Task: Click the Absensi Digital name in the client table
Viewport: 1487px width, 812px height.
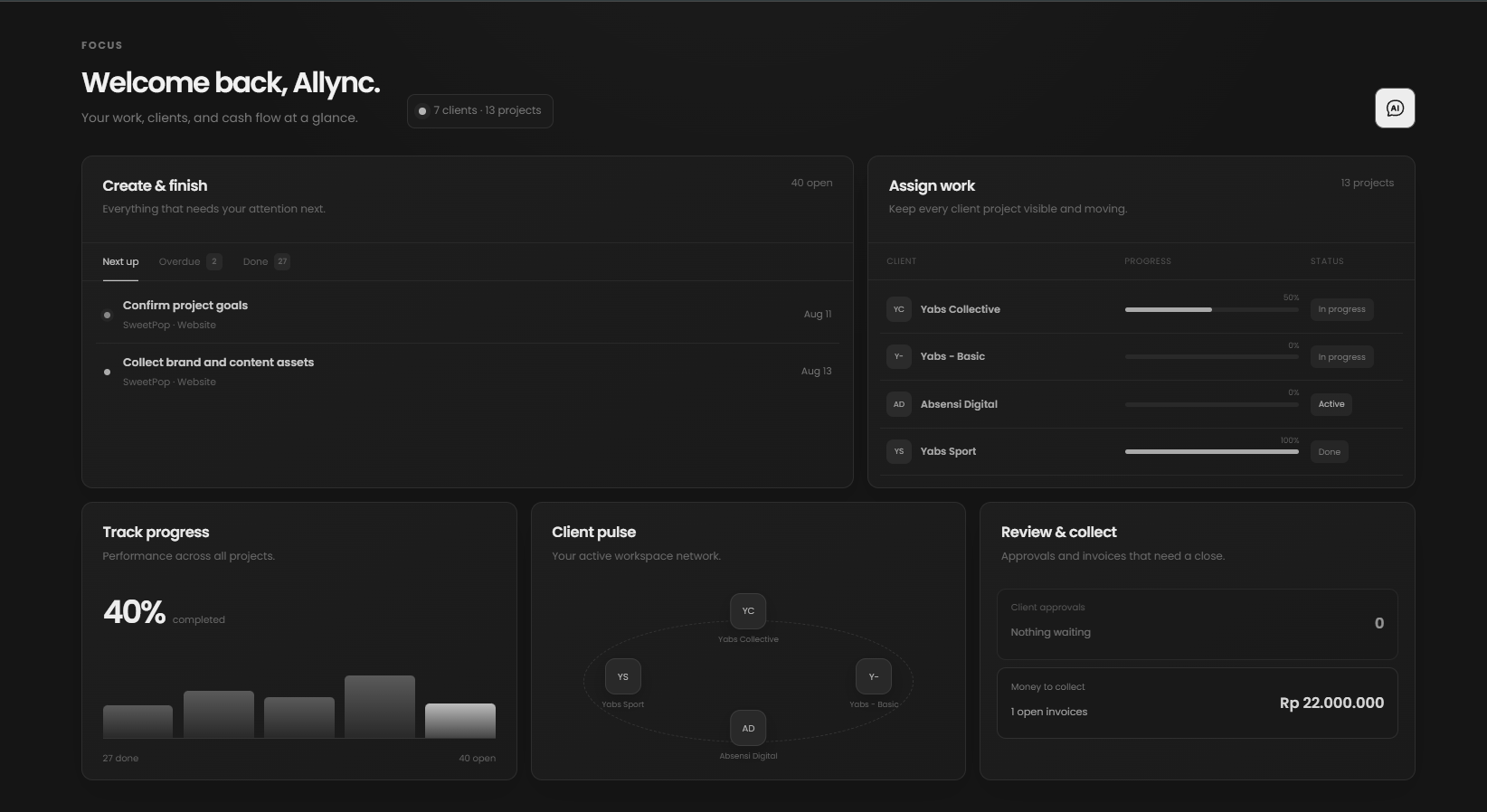Action: [x=959, y=404]
